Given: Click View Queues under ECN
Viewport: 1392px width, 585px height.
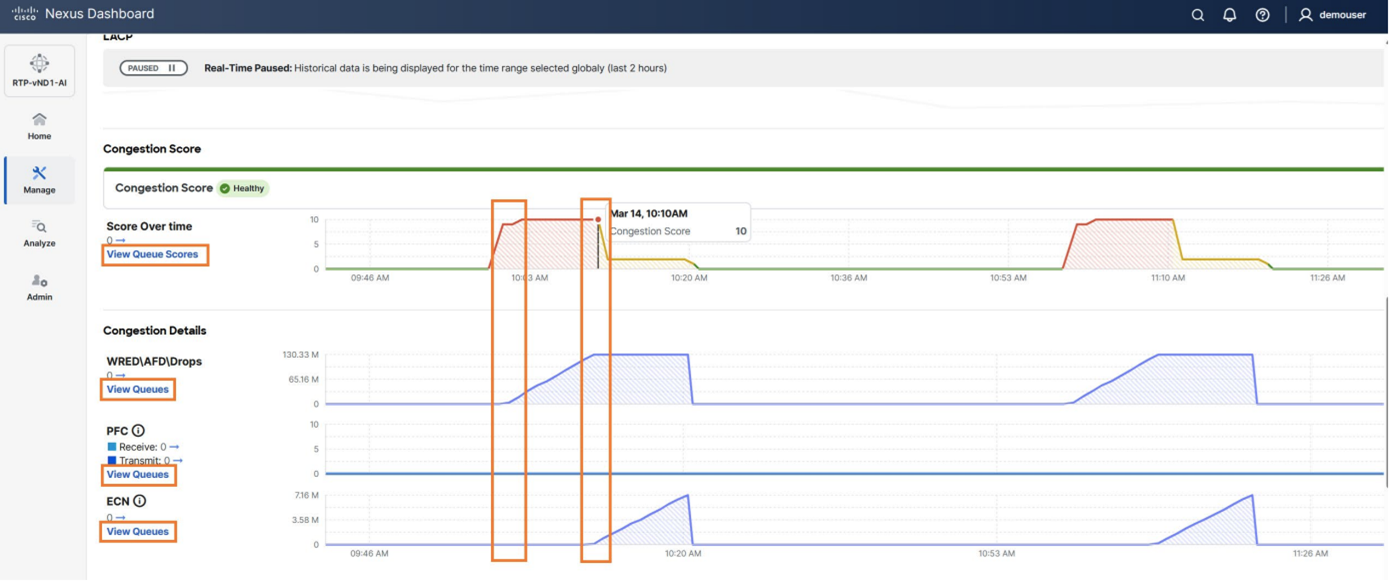Looking at the screenshot, I should (138, 531).
